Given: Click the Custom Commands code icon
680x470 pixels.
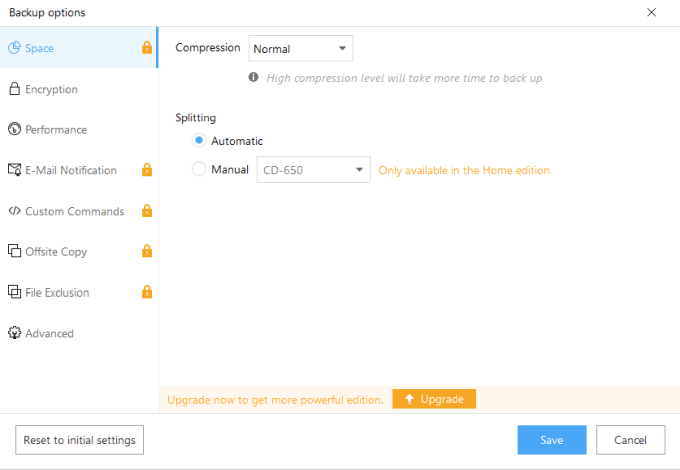Looking at the screenshot, I should click(15, 211).
